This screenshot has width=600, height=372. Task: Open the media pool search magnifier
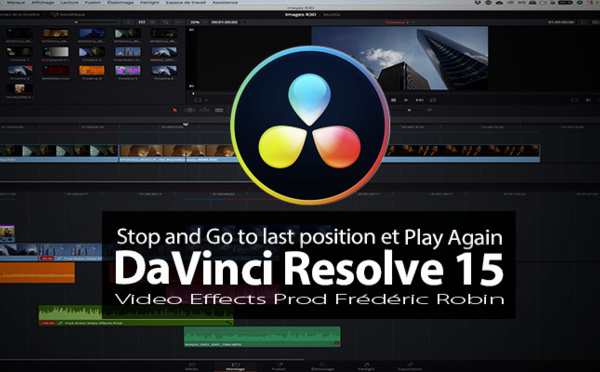tap(165, 22)
